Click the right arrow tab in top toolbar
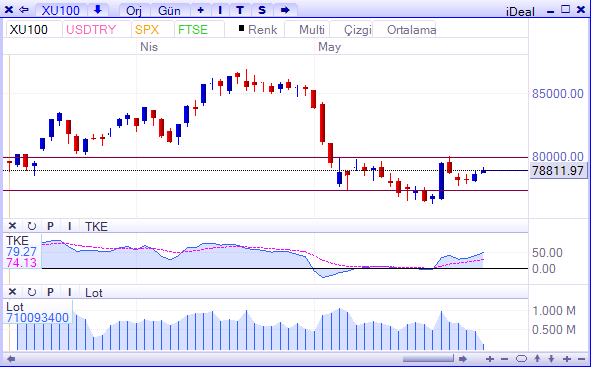 pyautogui.click(x=285, y=10)
